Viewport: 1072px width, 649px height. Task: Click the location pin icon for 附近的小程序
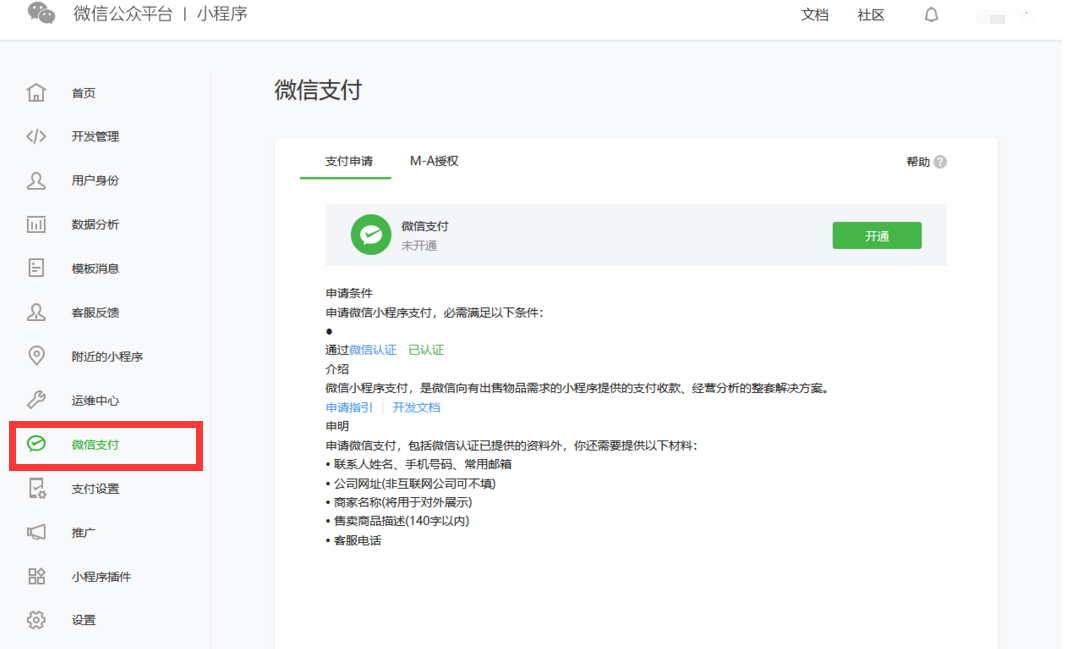36,356
